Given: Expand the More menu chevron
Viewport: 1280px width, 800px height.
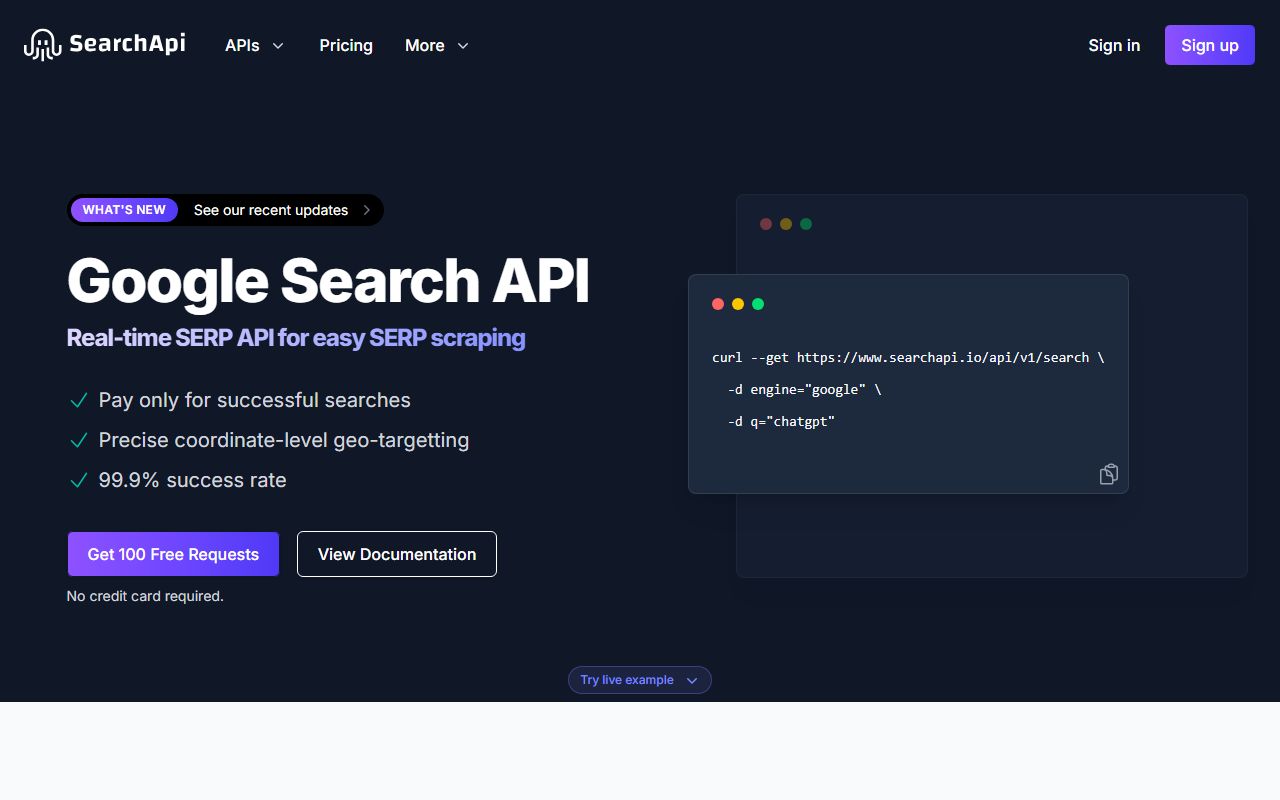Looking at the screenshot, I should point(463,46).
